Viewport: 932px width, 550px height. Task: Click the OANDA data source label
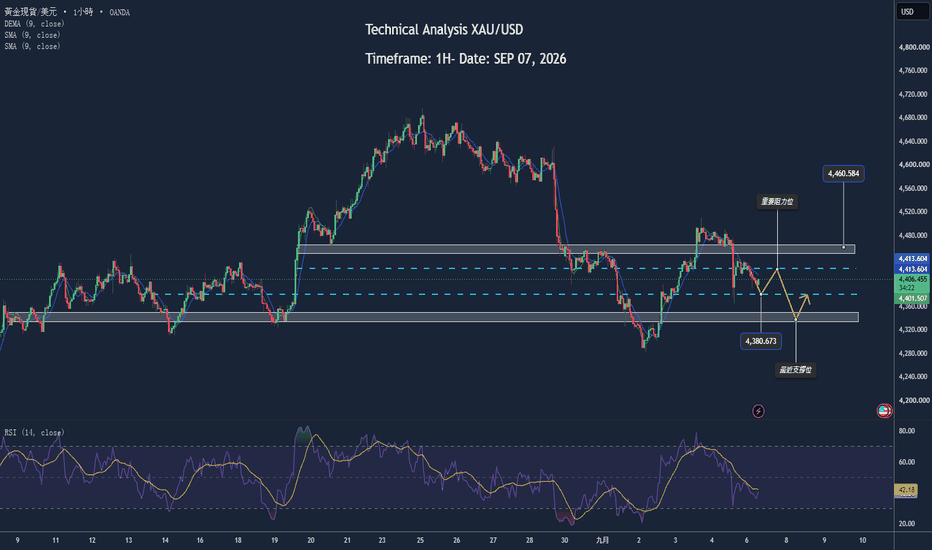tap(119, 12)
